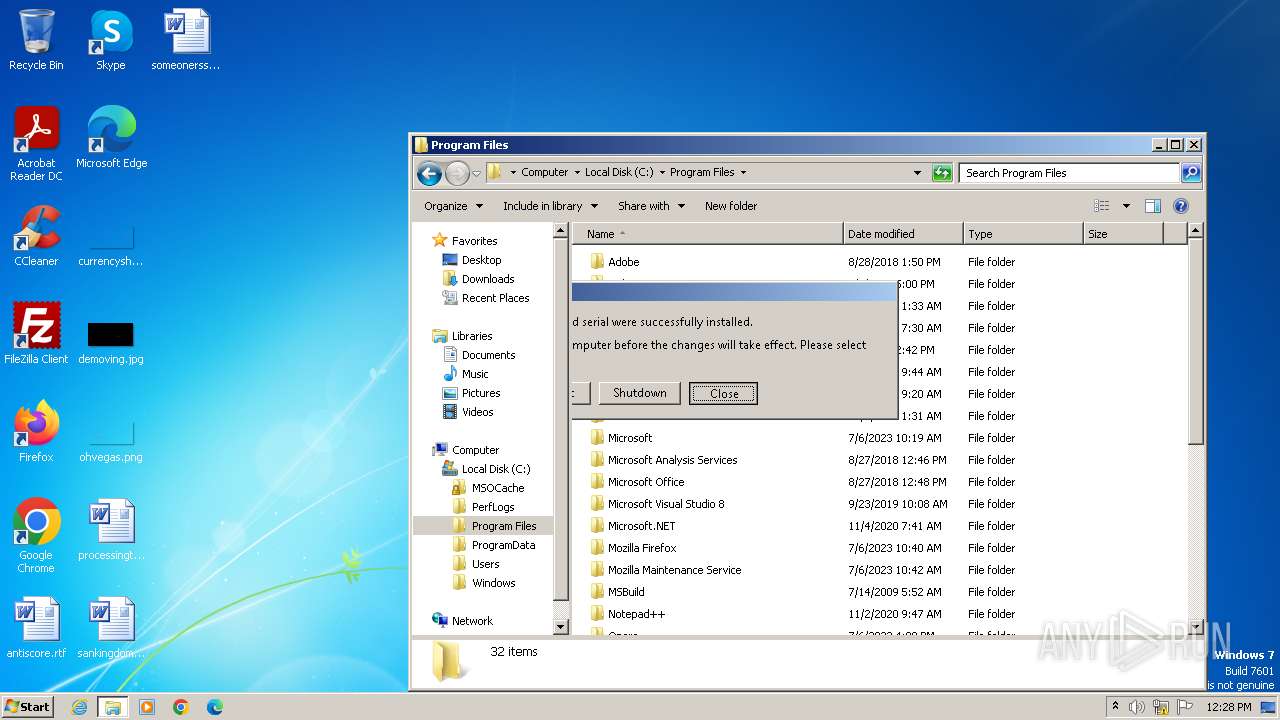Expand the views options dropdown arrow
Image resolution: width=1280 pixels, height=720 pixels.
pos(1125,206)
